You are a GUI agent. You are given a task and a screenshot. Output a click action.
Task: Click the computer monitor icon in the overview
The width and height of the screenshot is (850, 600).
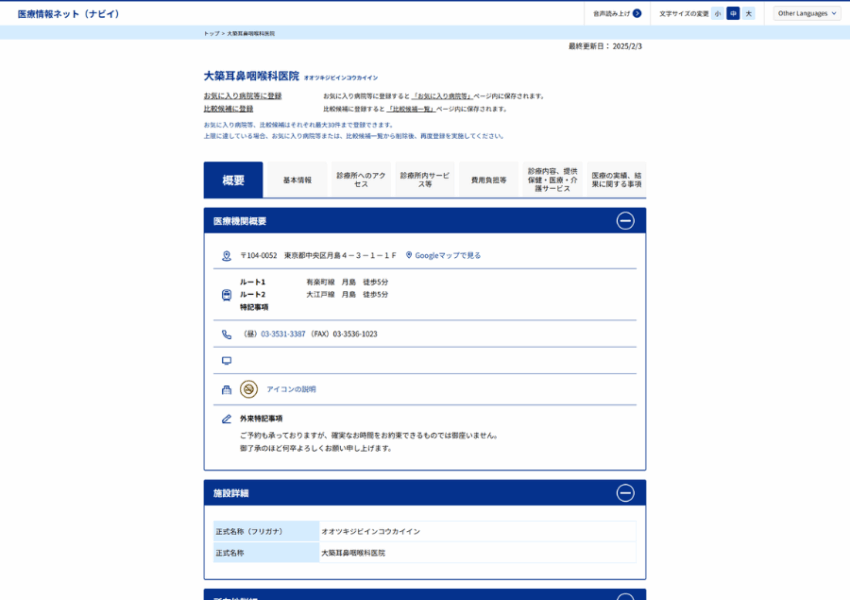(226, 360)
